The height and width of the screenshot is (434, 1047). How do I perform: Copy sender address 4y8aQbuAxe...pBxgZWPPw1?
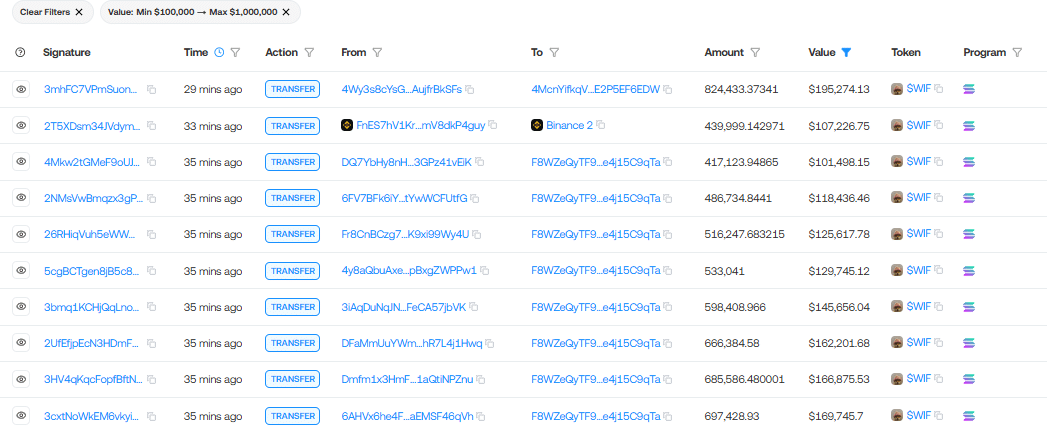[485, 270]
